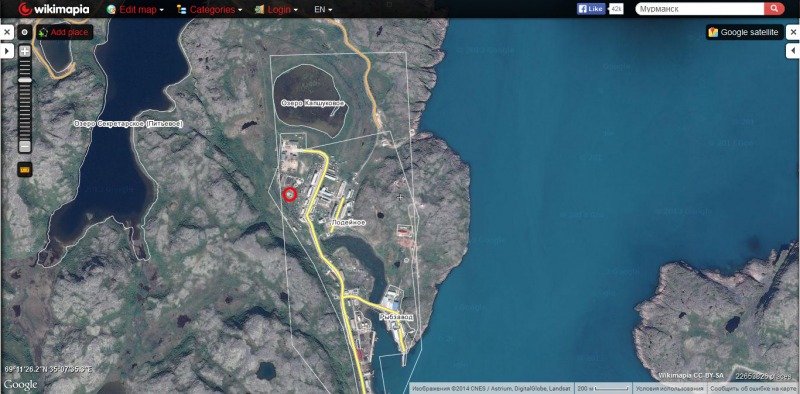Click the red circled map marker
The image size is (800, 394).
click(x=290, y=194)
